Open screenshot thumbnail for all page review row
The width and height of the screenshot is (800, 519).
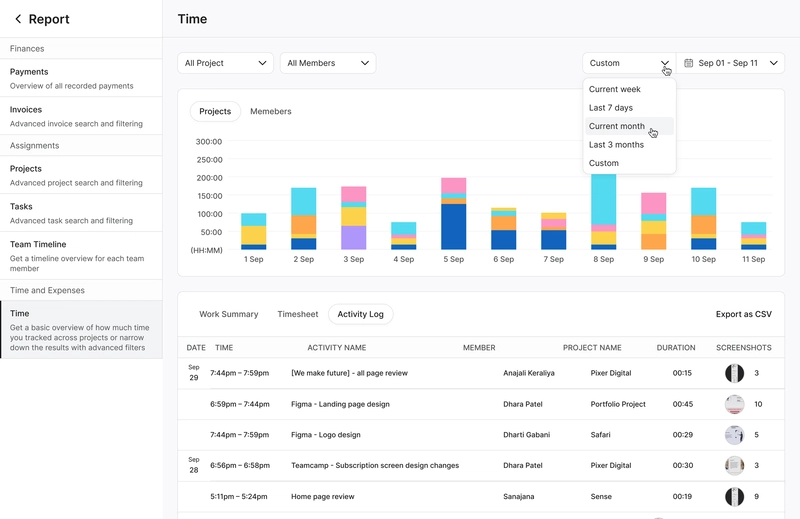[734, 373]
